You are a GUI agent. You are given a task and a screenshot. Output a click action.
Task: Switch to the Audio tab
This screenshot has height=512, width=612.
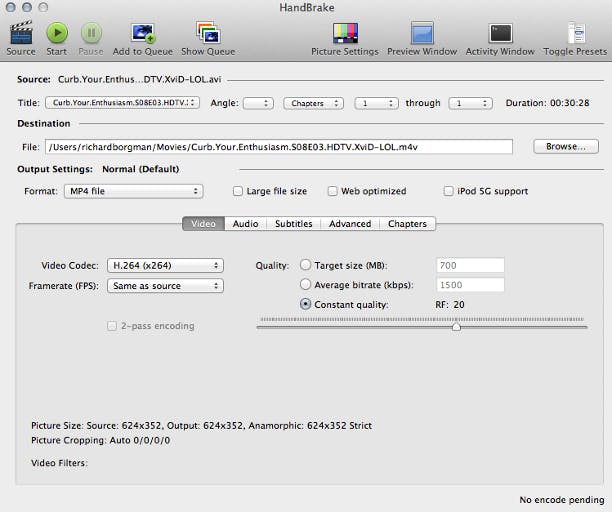246,224
